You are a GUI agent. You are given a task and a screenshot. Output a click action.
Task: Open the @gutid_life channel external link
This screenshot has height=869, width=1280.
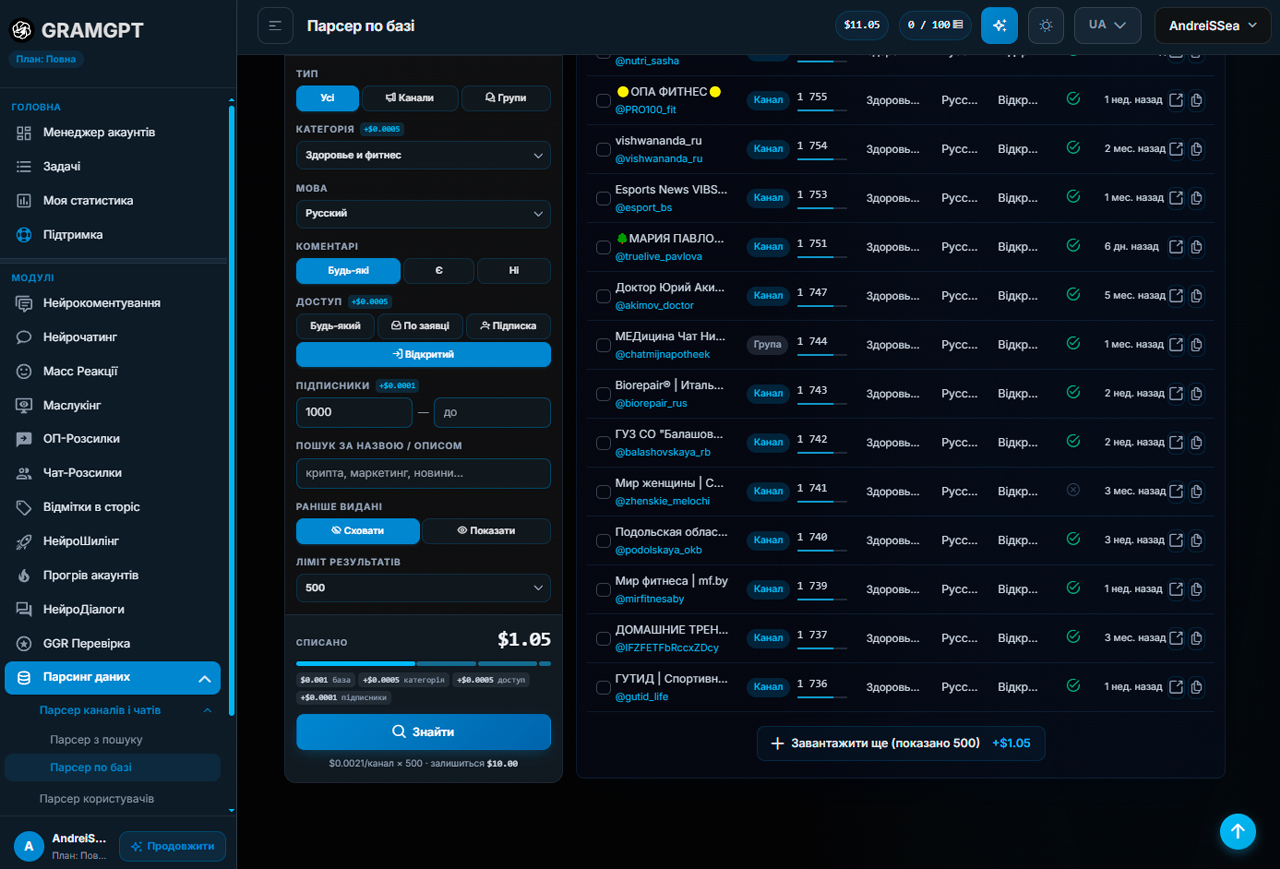pyautogui.click(x=1177, y=688)
